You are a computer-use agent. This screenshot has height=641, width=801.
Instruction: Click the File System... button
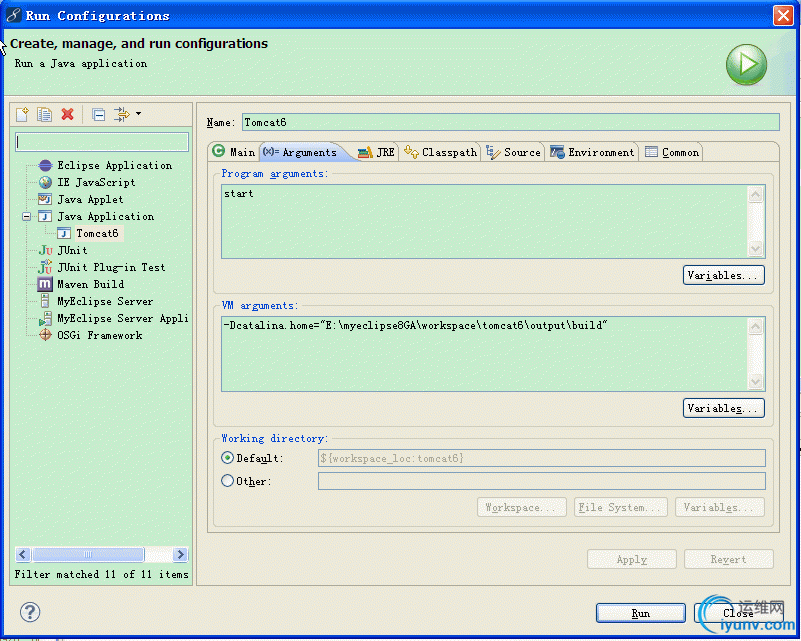pos(621,507)
